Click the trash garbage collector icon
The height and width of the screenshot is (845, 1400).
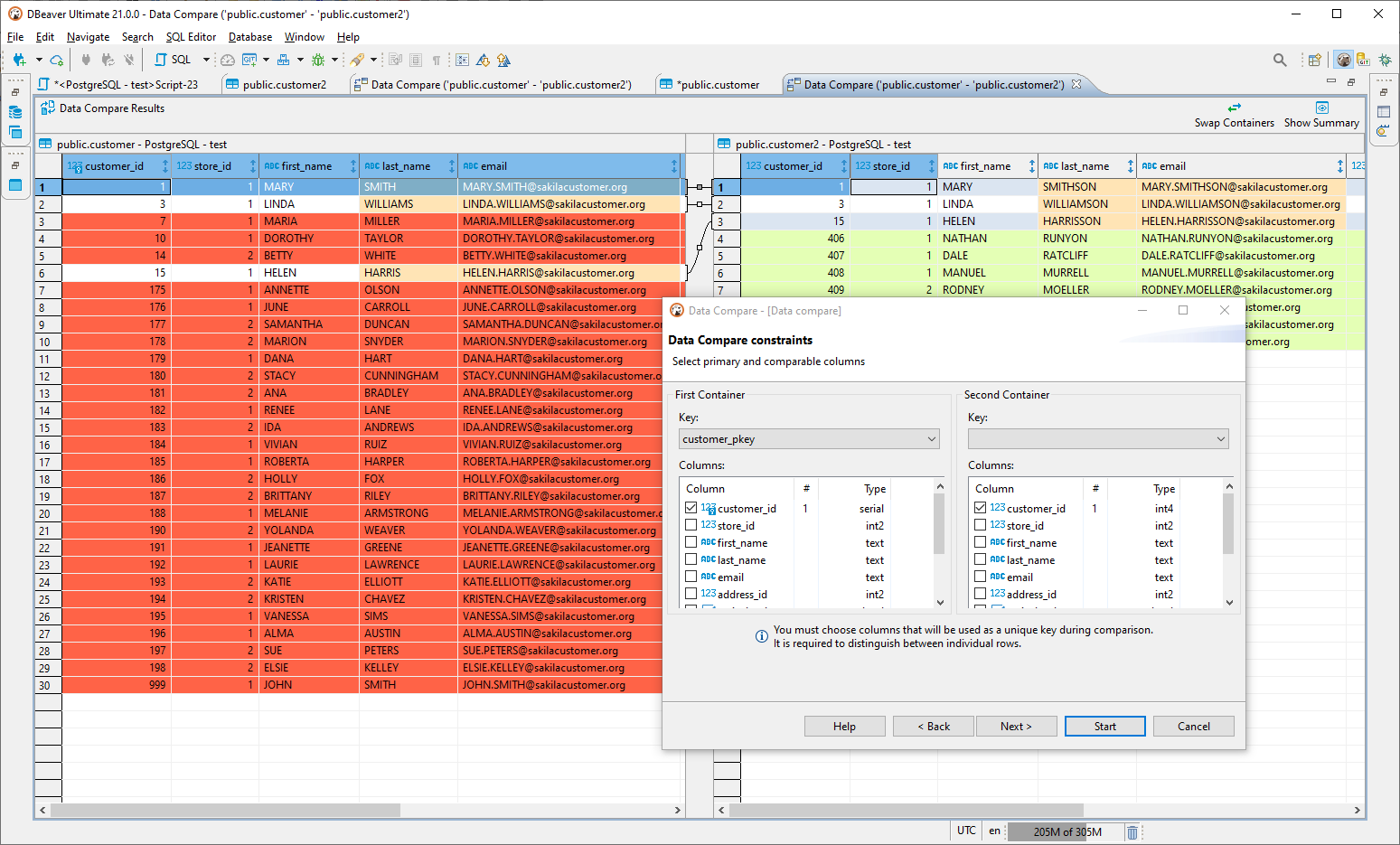(x=1132, y=832)
